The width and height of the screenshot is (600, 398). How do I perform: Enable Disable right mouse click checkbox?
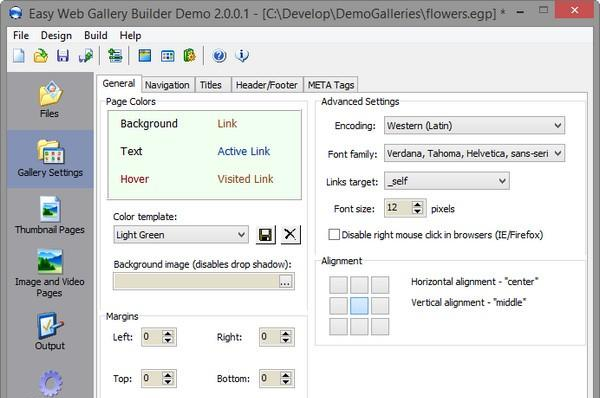point(334,235)
